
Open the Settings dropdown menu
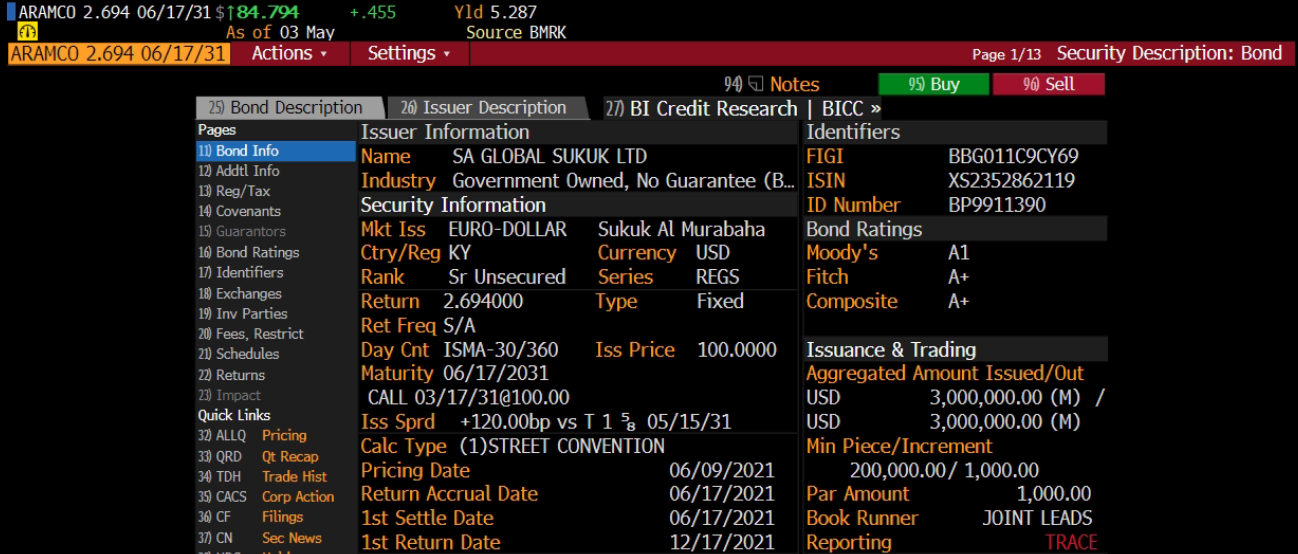point(409,54)
